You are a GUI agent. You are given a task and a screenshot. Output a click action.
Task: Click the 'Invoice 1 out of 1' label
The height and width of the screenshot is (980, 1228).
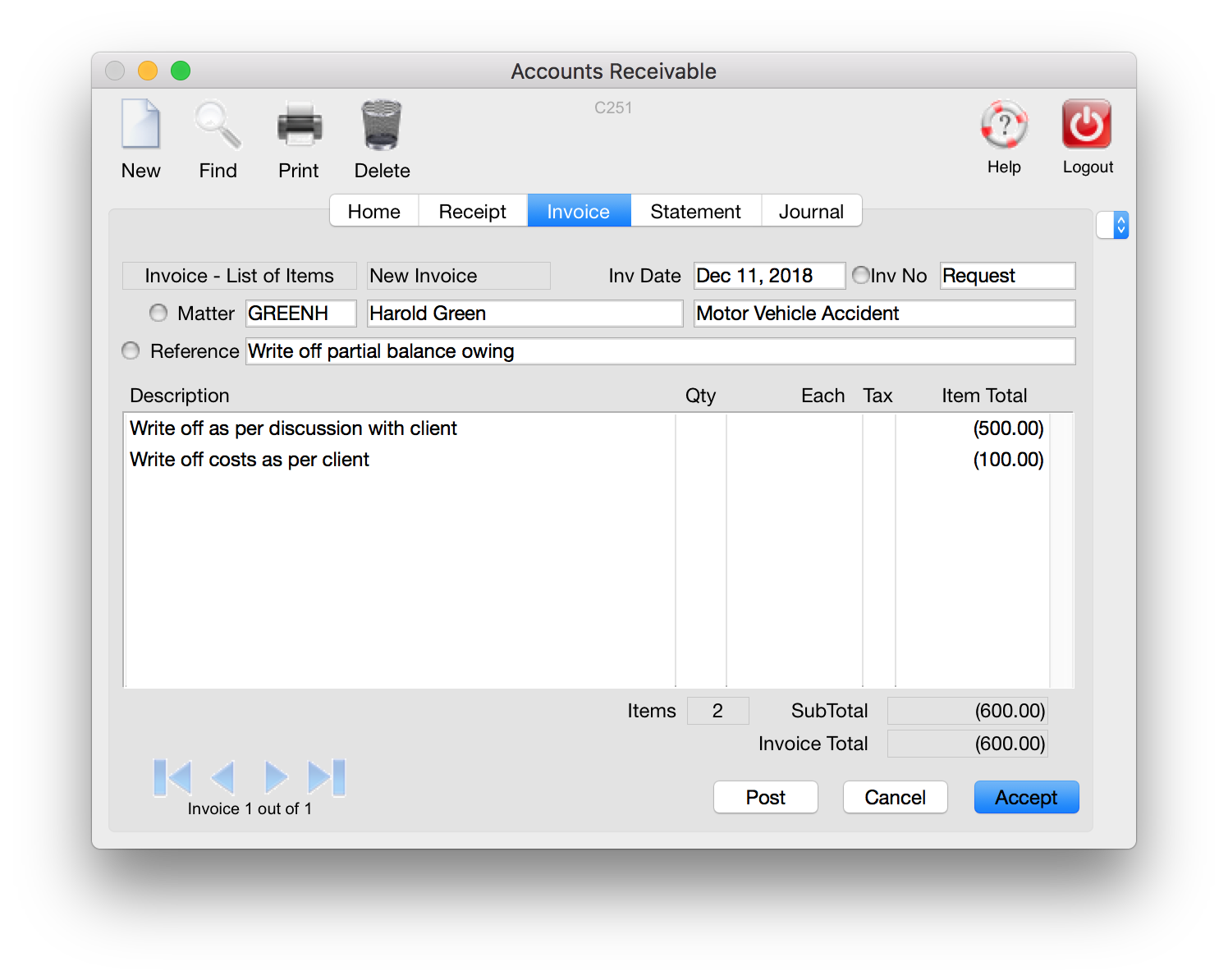click(x=250, y=808)
